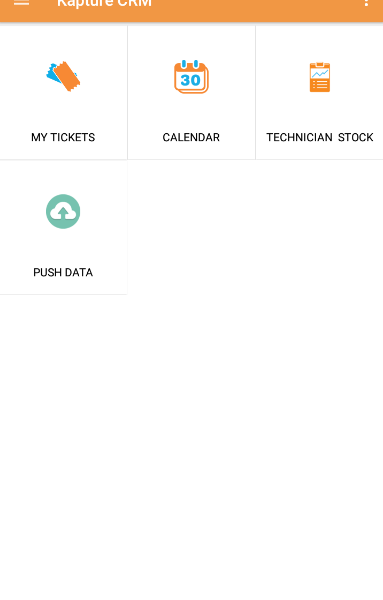
Task: Open the My Tickets tile
Action: [x=63, y=92]
